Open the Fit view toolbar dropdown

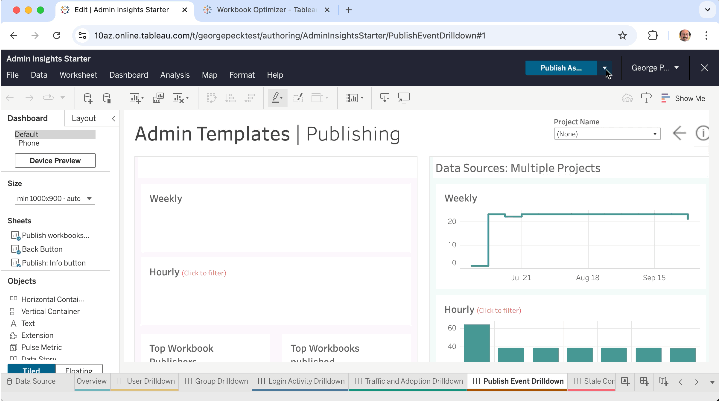[x=354, y=98]
